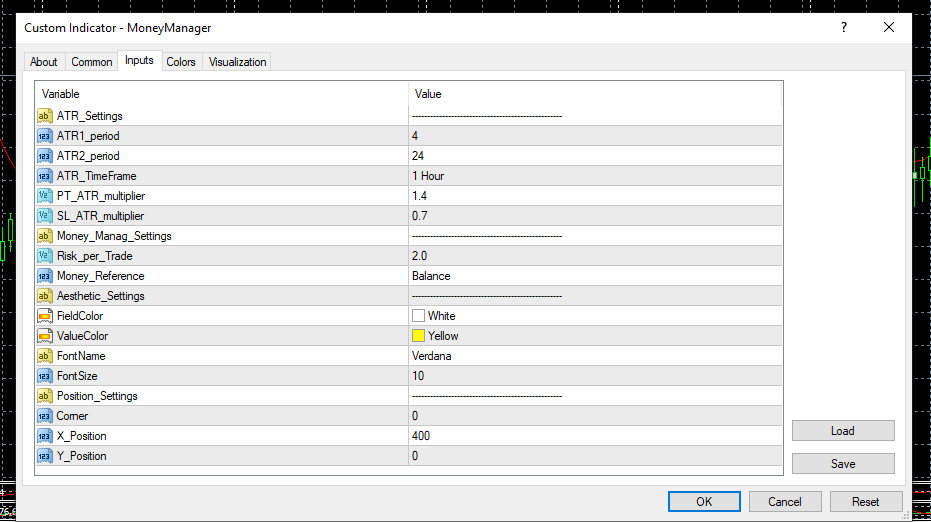Click the integer icon beside FontSize
Image resolution: width=931 pixels, height=522 pixels.
45,376
